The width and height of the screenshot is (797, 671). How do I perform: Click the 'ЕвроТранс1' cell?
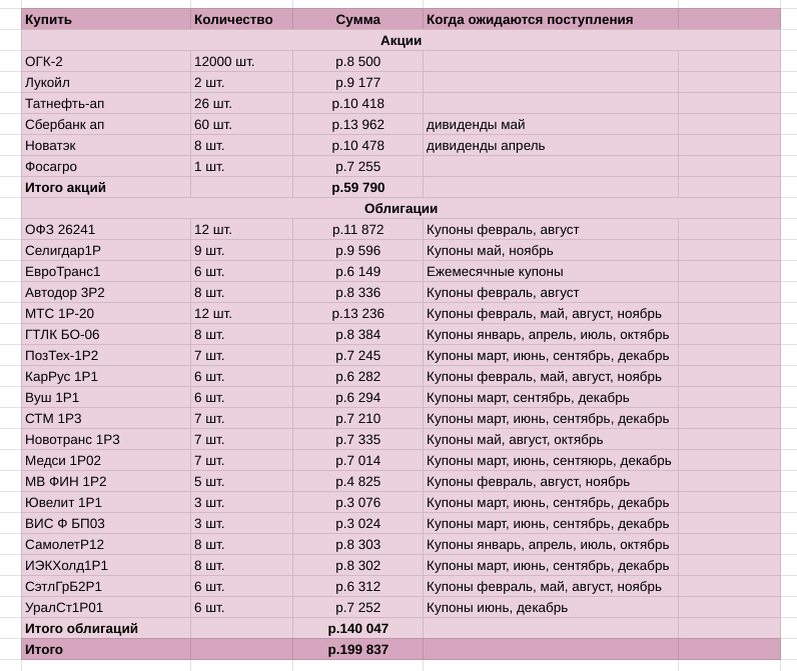click(x=106, y=271)
